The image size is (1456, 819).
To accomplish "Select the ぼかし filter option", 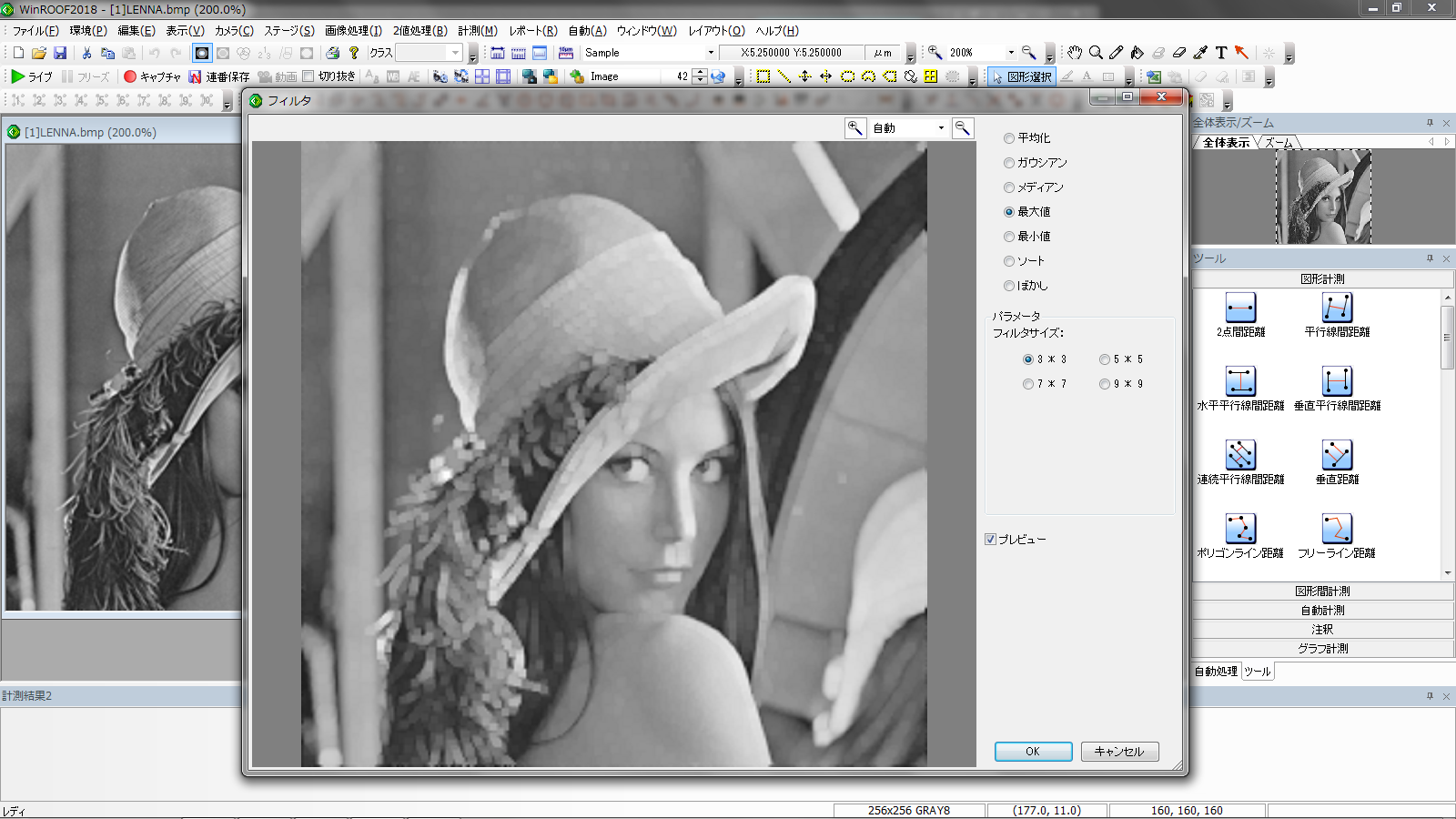I will tap(1026, 286).
